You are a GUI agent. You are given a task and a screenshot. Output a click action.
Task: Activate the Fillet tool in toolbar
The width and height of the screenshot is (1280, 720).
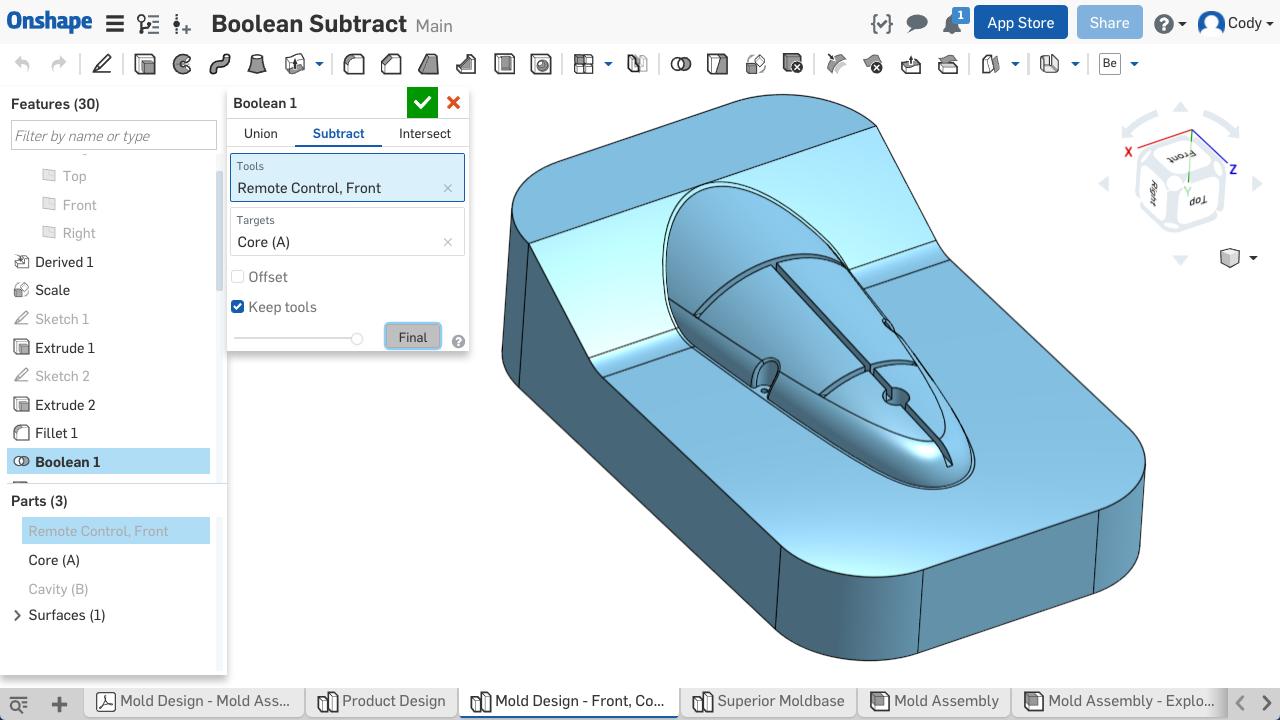click(x=354, y=64)
